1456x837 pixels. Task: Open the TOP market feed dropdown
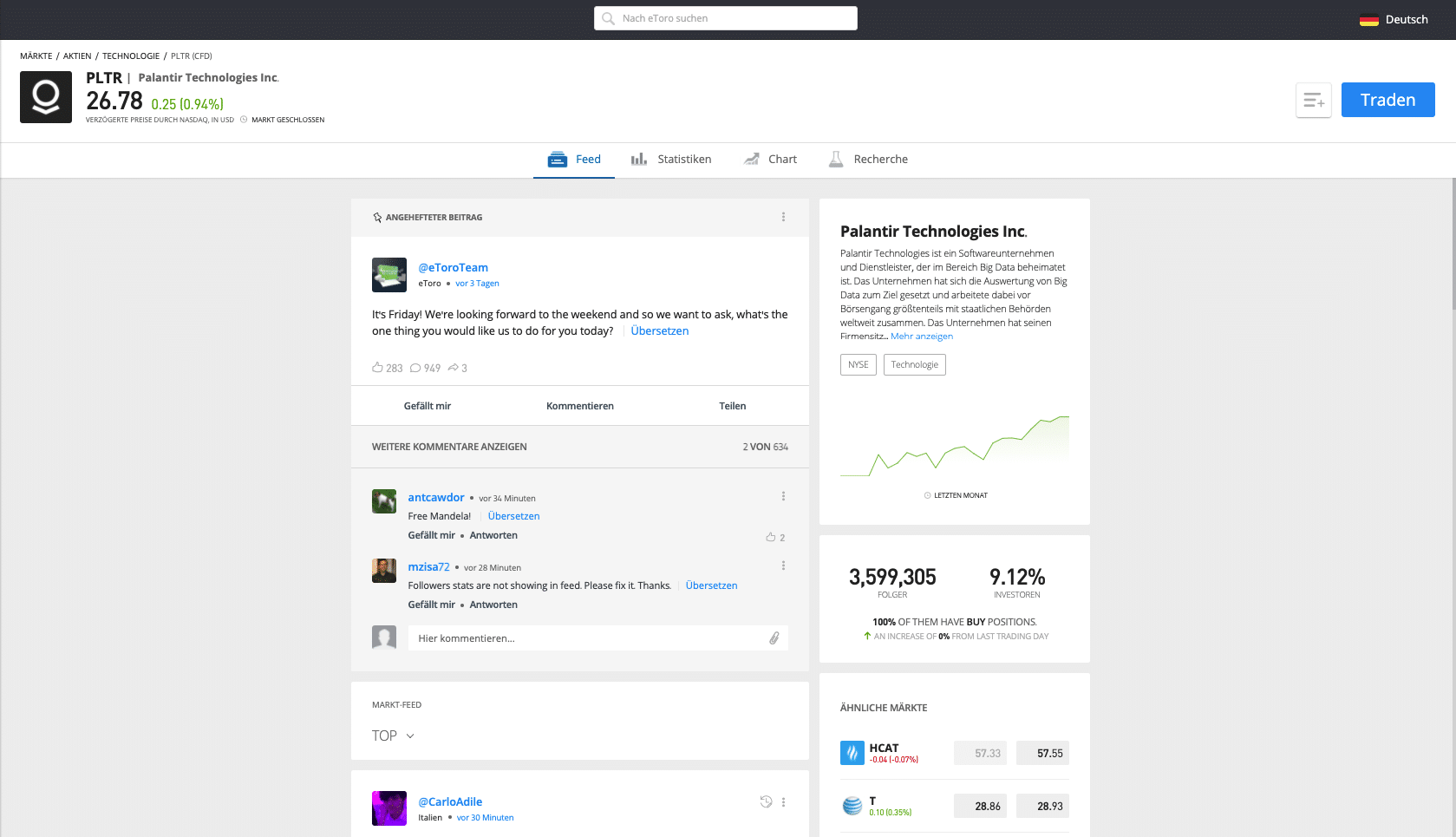pyautogui.click(x=393, y=736)
